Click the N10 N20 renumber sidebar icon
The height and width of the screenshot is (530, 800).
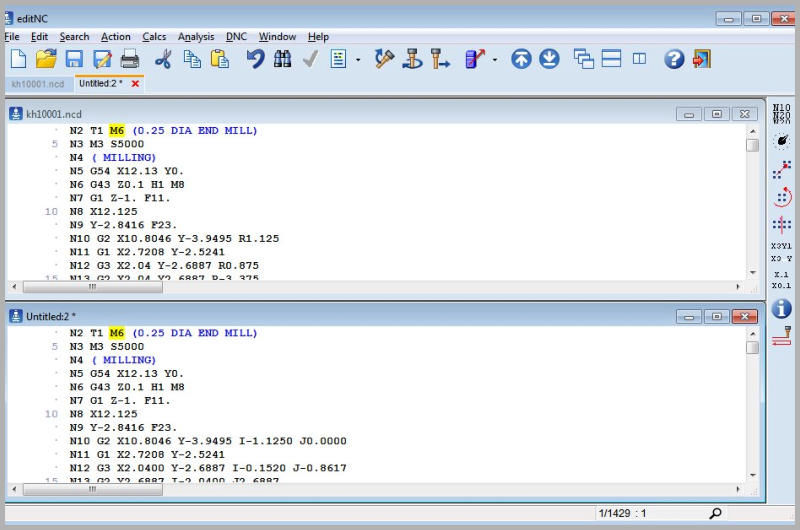(781, 114)
